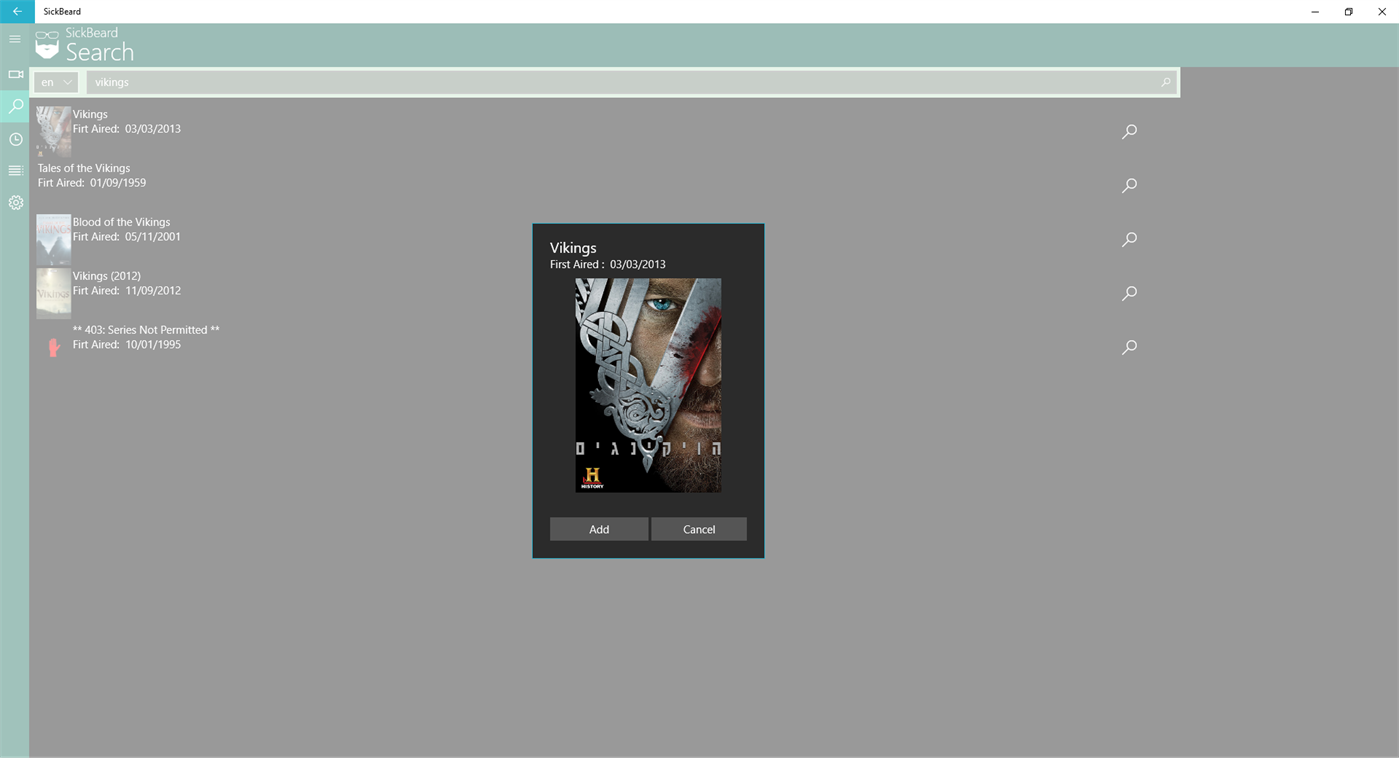Click the back arrow in title bar
Image resolution: width=1399 pixels, height=758 pixels.
(x=17, y=11)
